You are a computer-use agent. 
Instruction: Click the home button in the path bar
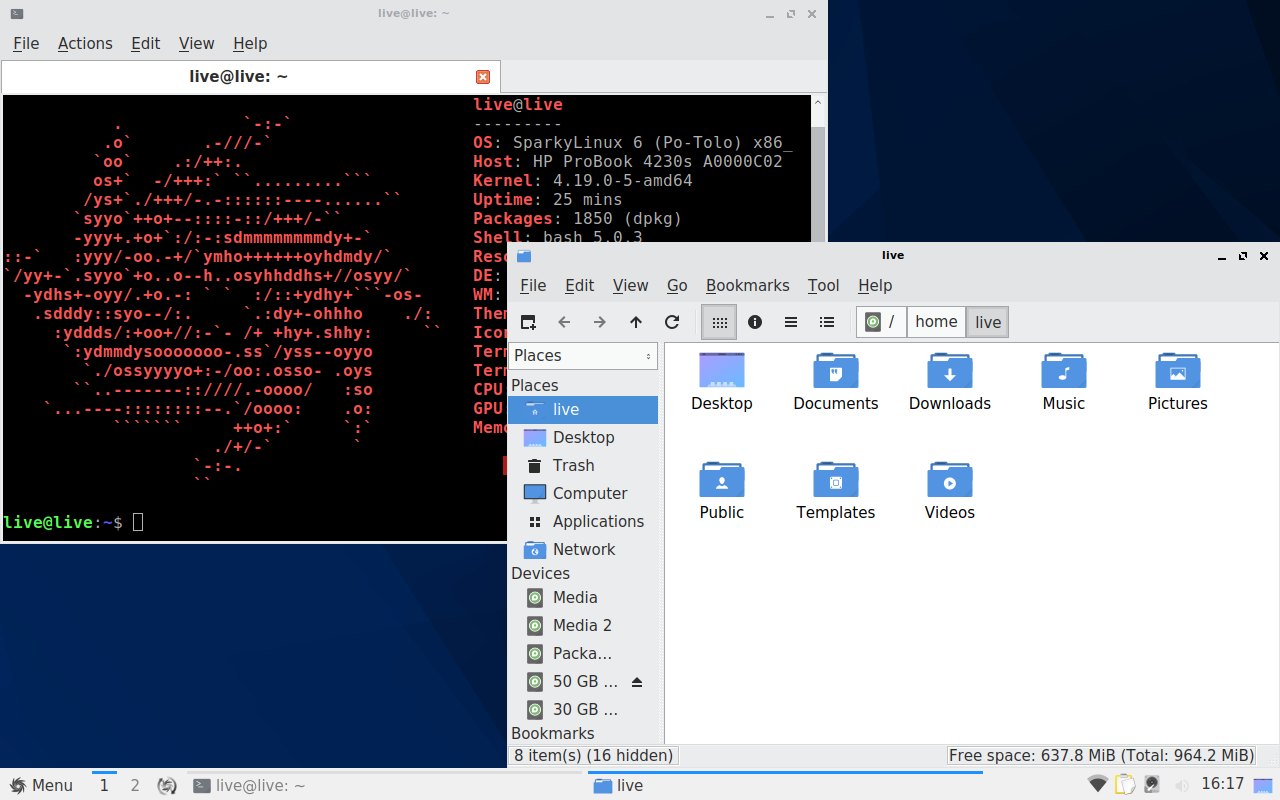coord(936,321)
